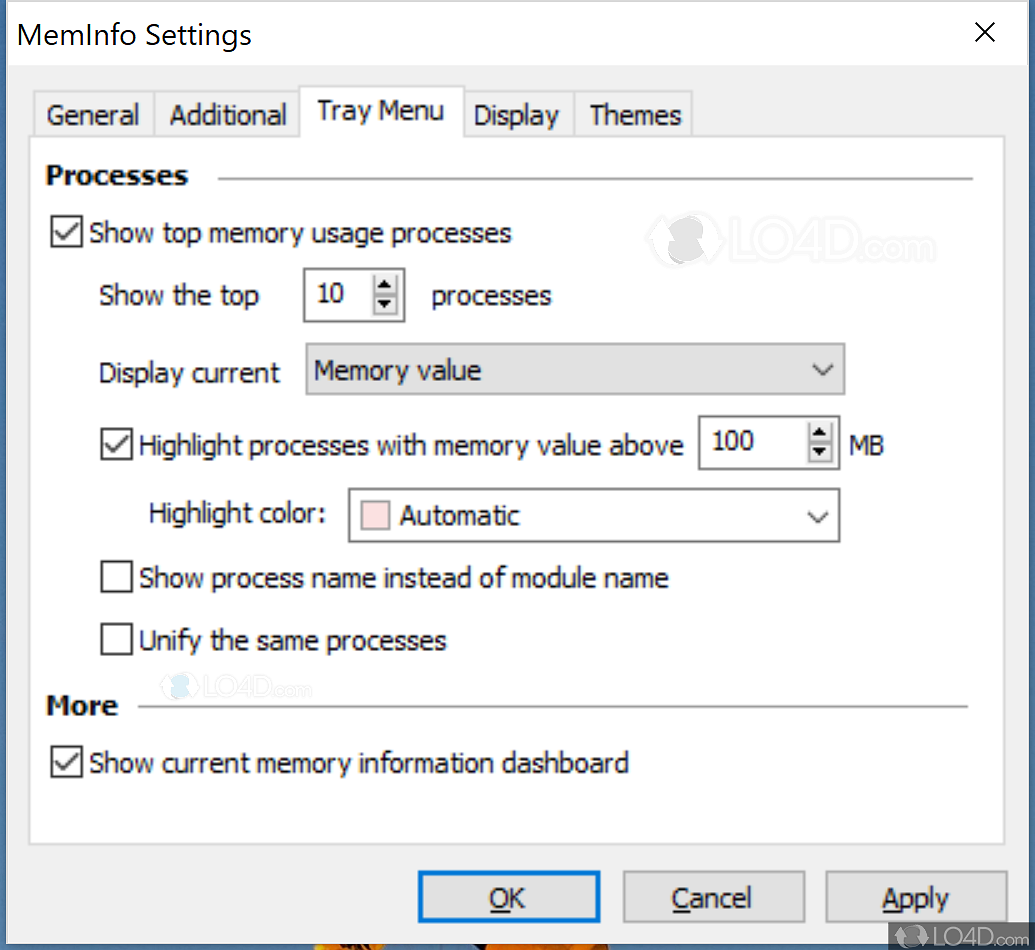Open the Additional tab
This screenshot has width=1035, height=950.
(x=228, y=115)
